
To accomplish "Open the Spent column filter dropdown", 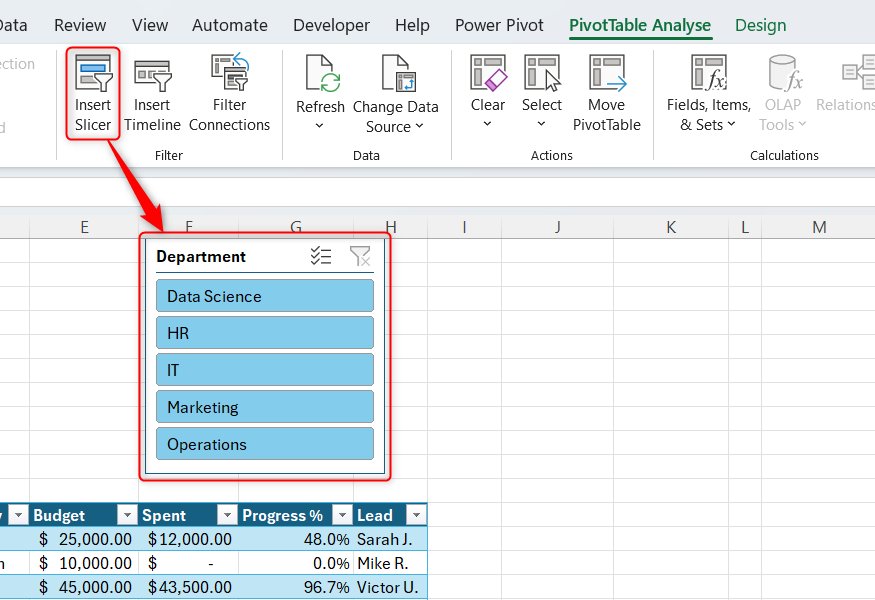I will click(227, 515).
